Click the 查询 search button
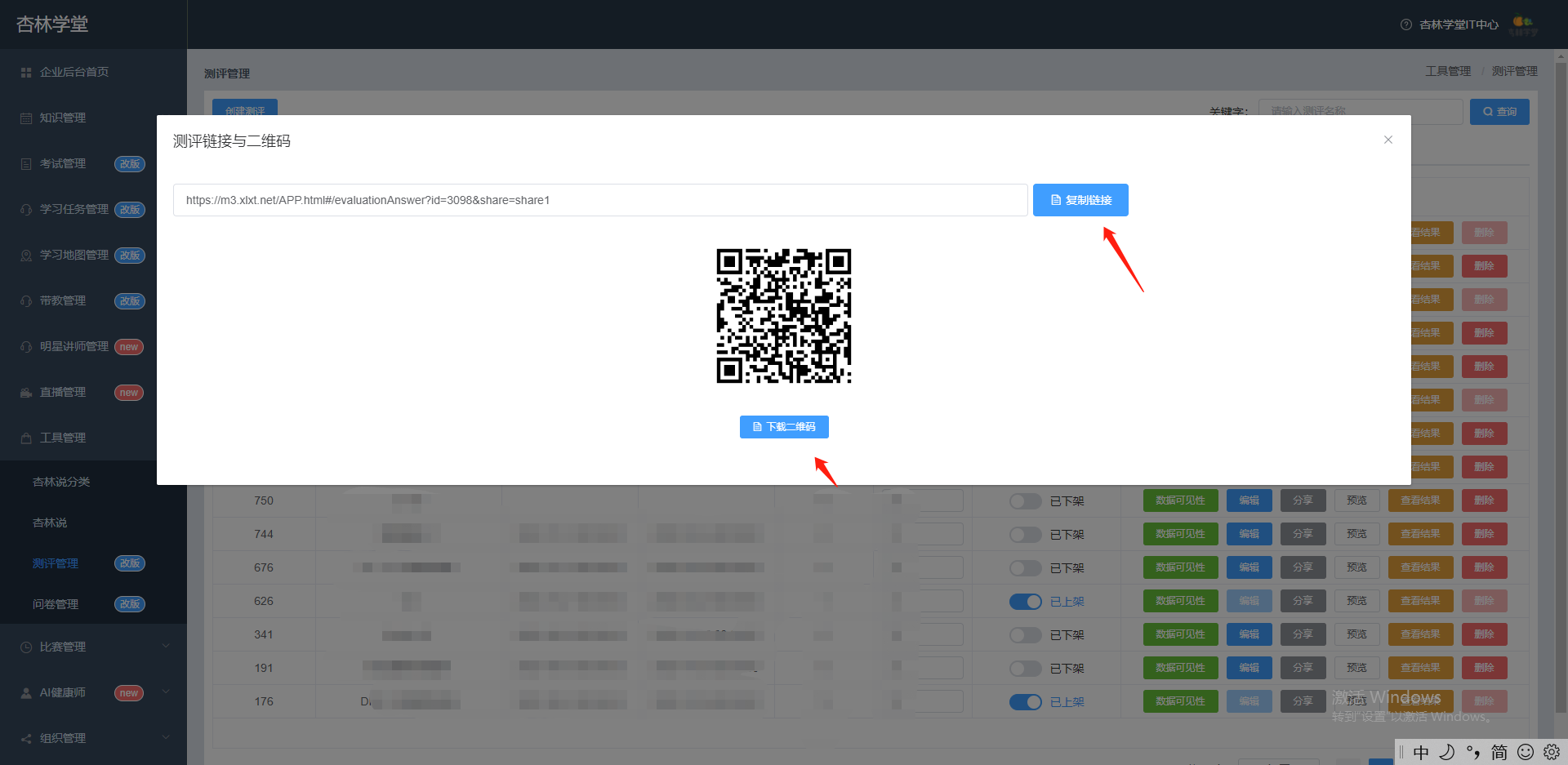1568x765 pixels. point(1499,112)
